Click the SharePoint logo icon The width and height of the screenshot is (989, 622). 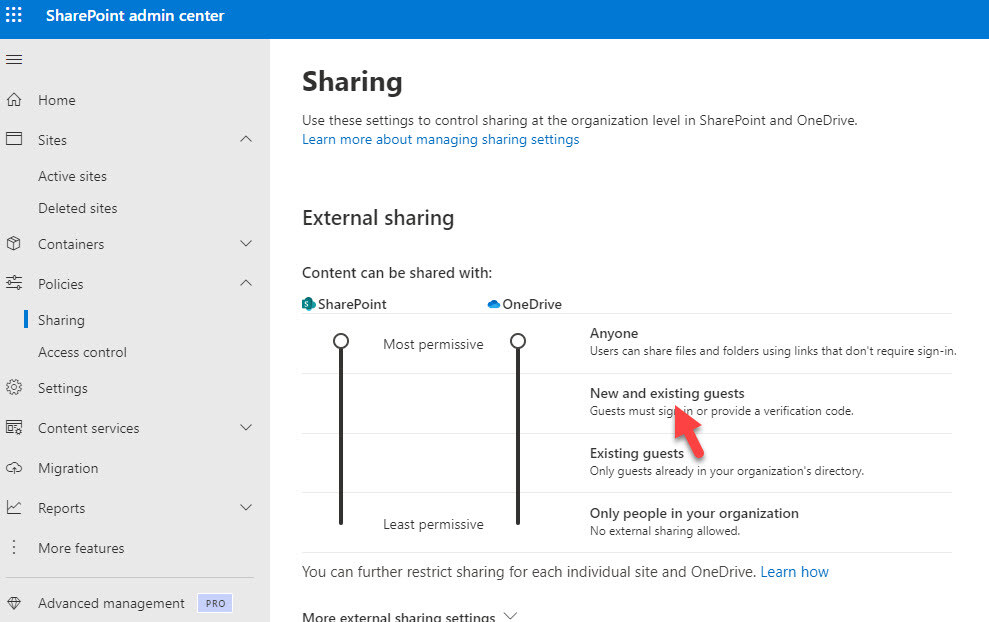(308, 304)
